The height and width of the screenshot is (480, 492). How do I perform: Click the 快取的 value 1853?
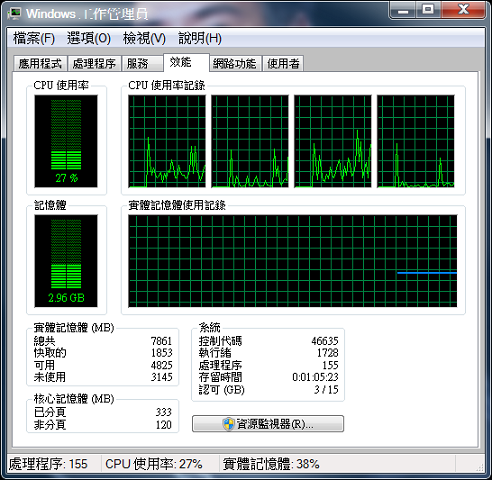coord(162,353)
